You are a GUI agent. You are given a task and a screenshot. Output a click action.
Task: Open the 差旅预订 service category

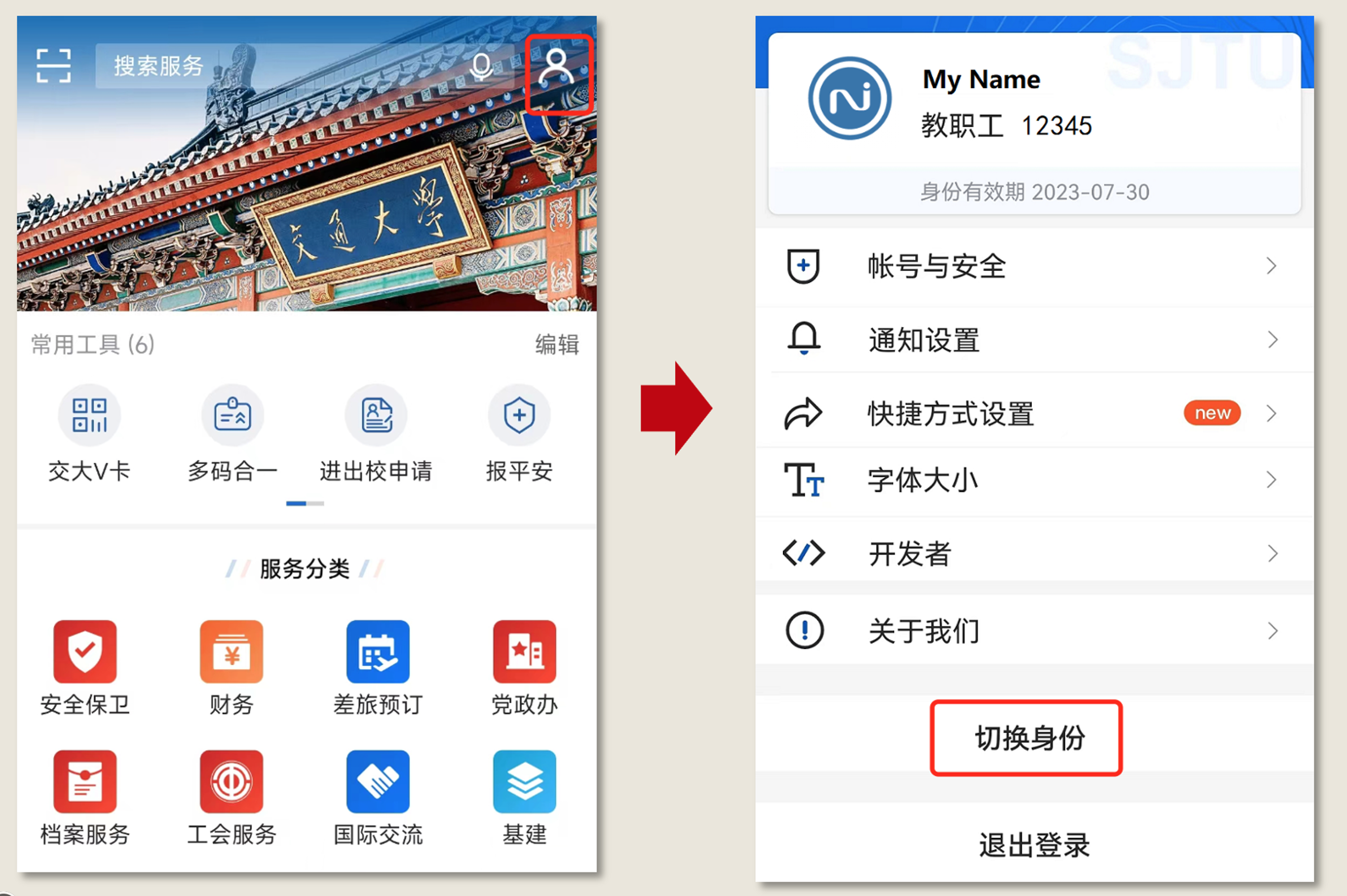[x=378, y=651]
